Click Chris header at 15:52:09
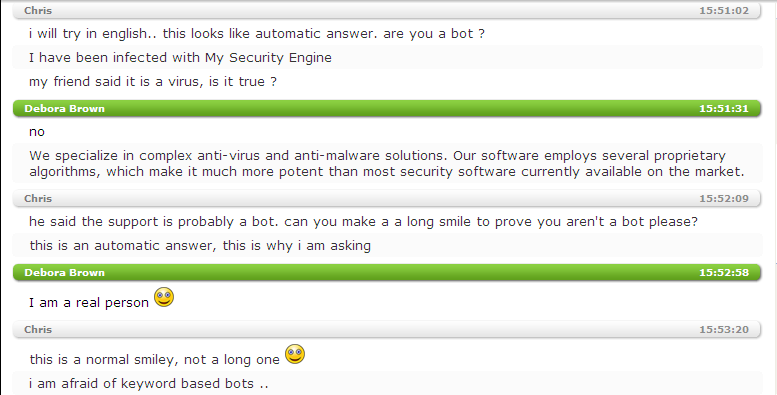Viewport: 777px width, 395px height. click(387, 199)
